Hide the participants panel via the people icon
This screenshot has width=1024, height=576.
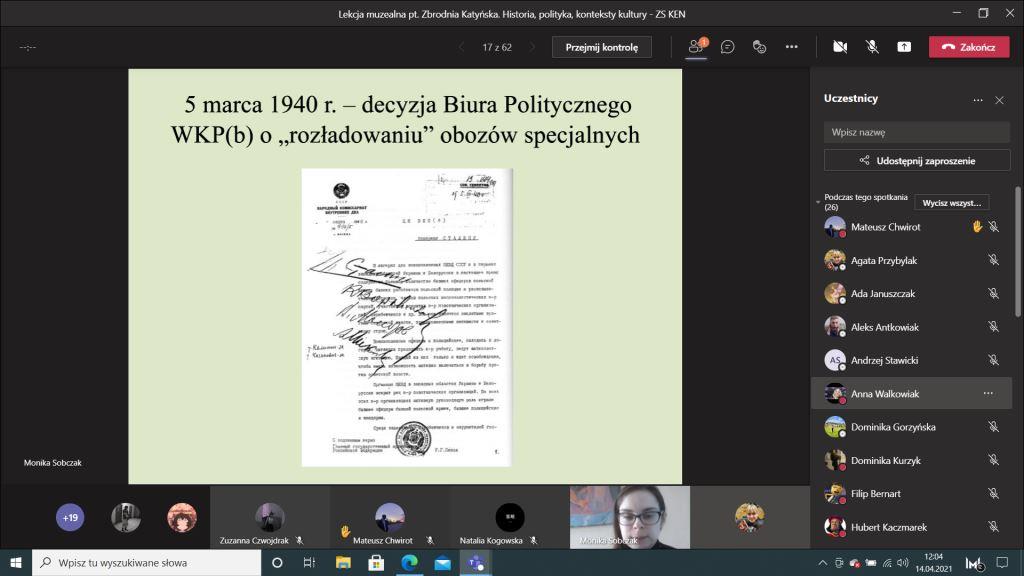696,47
